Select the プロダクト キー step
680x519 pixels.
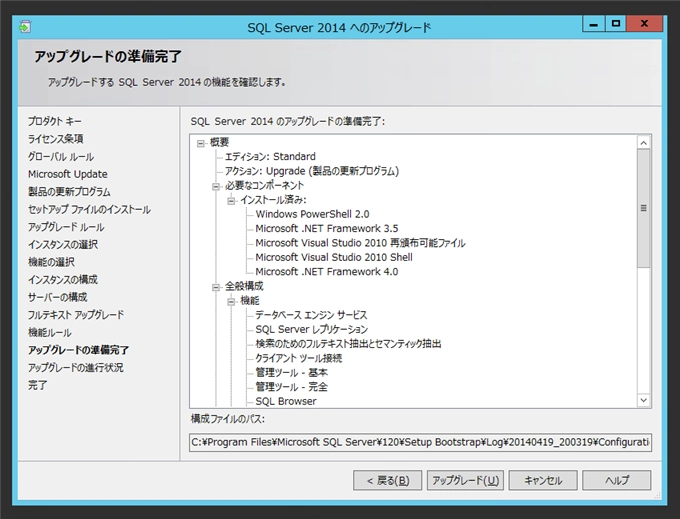(55, 121)
